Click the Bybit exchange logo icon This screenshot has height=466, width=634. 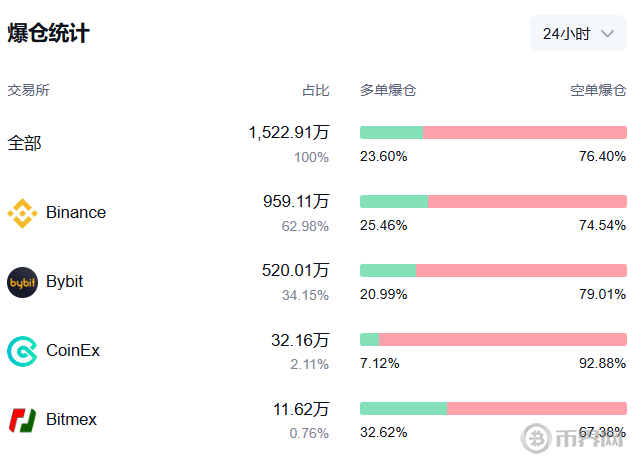(x=22, y=282)
